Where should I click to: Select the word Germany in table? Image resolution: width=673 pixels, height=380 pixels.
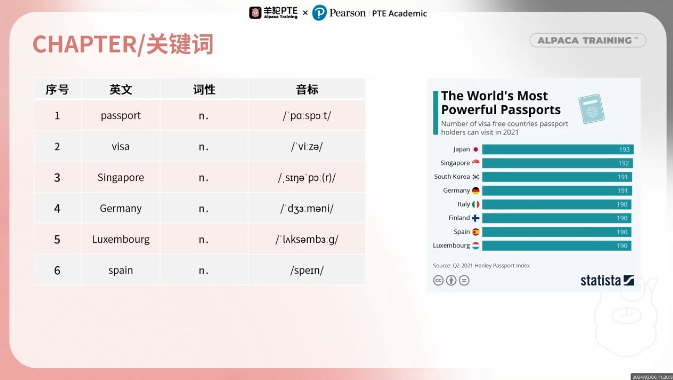(121, 209)
